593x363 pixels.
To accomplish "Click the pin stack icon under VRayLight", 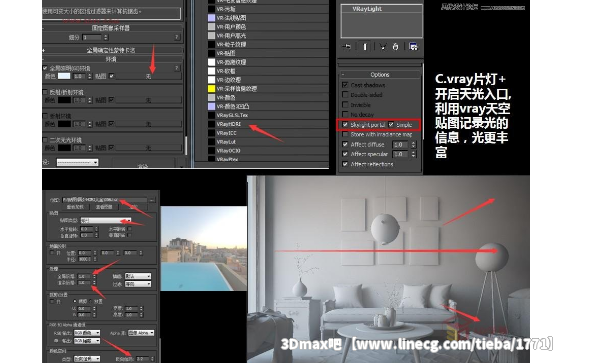I will [347, 47].
